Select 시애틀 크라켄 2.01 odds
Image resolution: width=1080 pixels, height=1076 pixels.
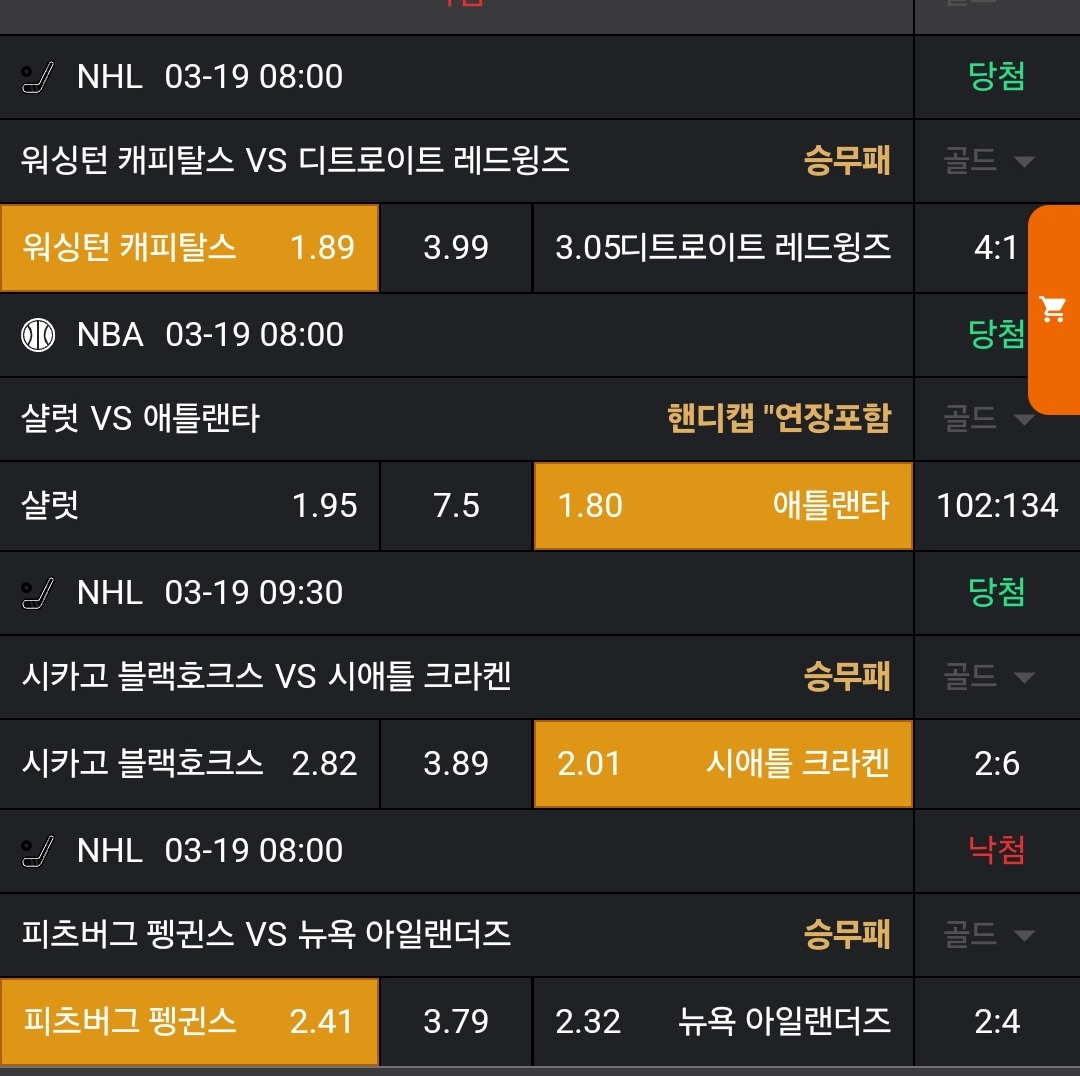pyautogui.click(x=723, y=764)
